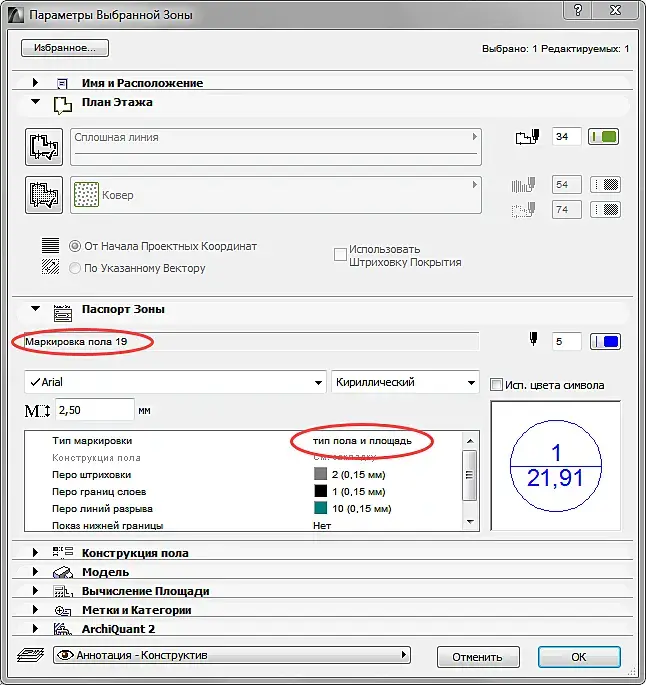Collapse the План Этажа panel

[35, 102]
